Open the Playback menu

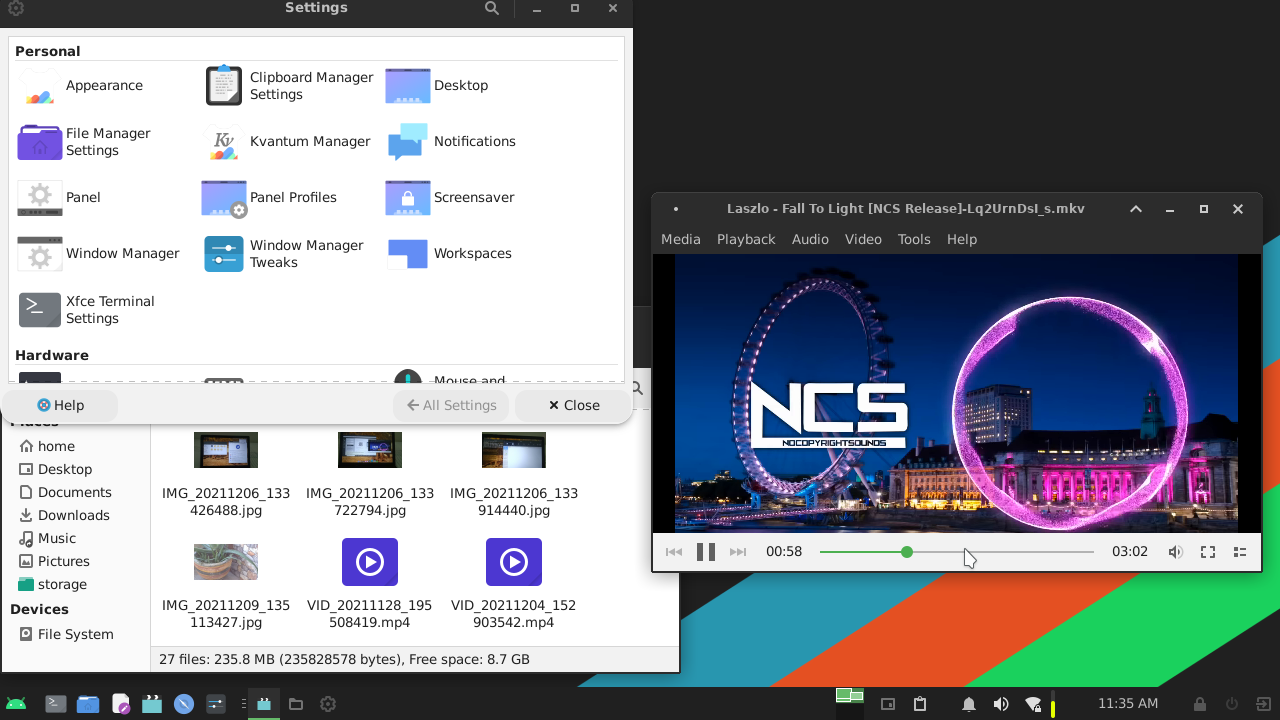pyautogui.click(x=746, y=239)
